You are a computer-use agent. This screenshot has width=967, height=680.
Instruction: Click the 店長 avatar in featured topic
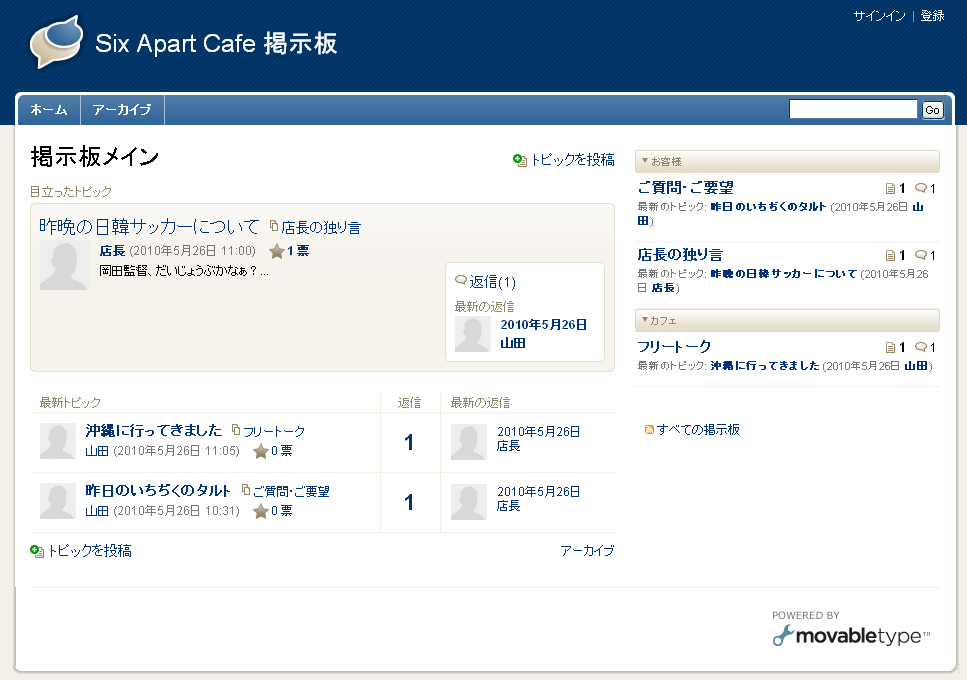(65, 265)
